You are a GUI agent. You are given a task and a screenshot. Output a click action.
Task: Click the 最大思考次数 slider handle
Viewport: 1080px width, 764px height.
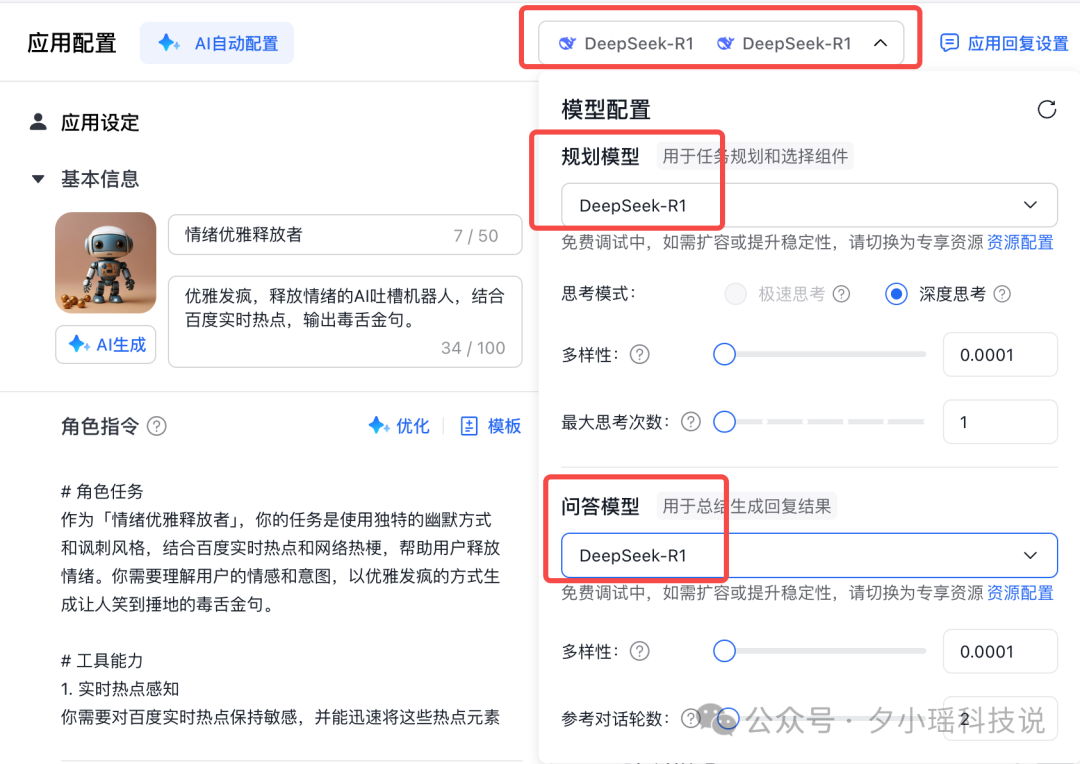[724, 422]
